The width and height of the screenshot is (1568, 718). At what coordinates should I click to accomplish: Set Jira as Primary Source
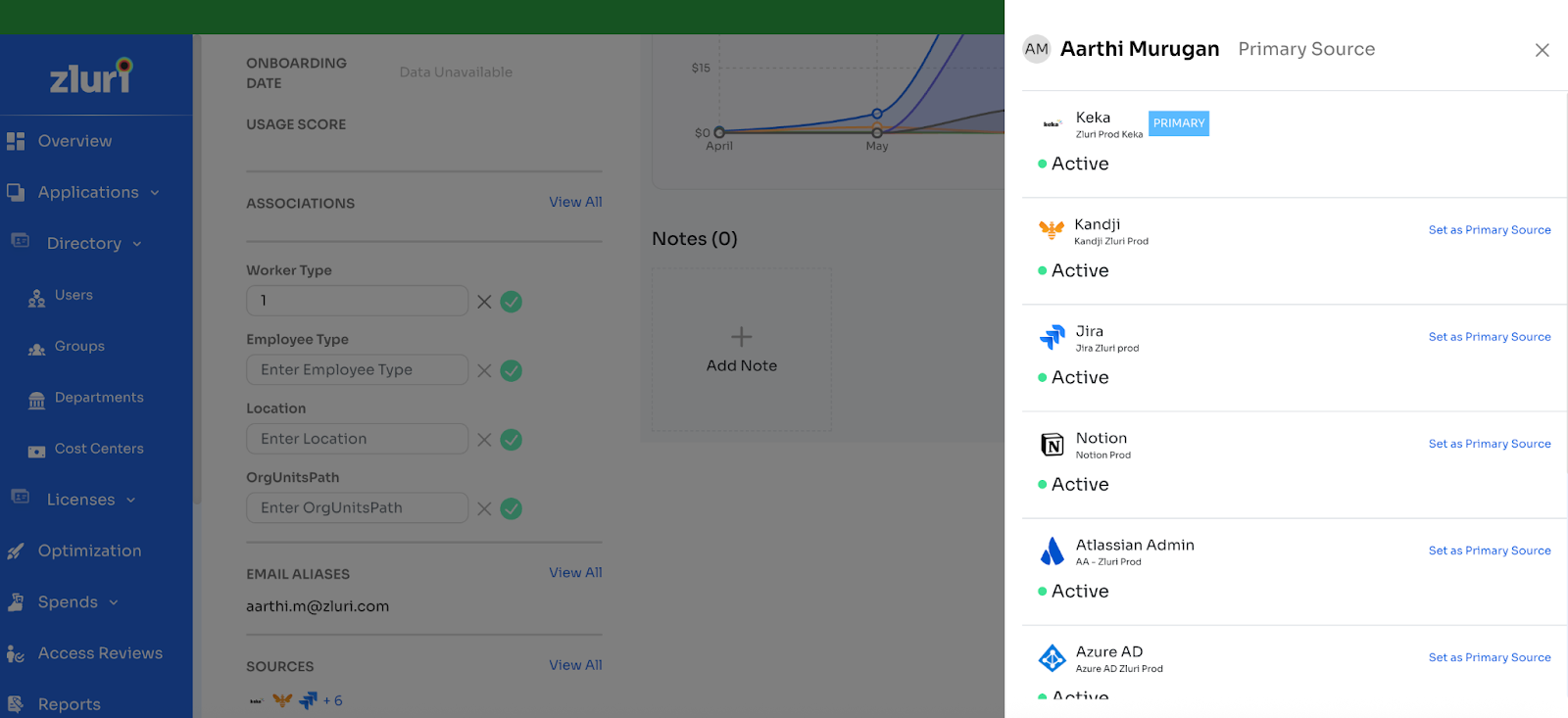click(x=1490, y=337)
